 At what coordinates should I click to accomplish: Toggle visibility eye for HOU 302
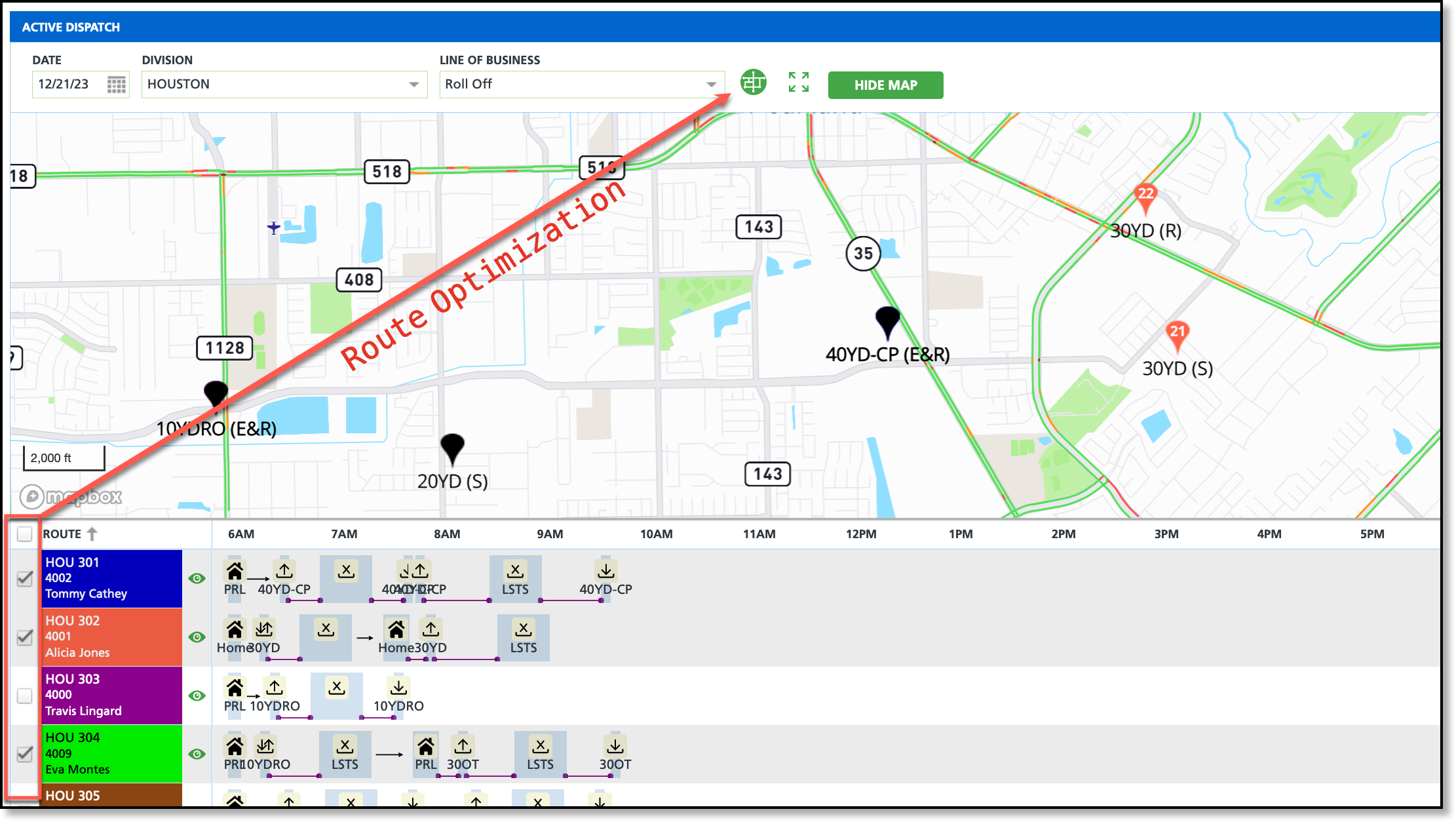click(197, 637)
